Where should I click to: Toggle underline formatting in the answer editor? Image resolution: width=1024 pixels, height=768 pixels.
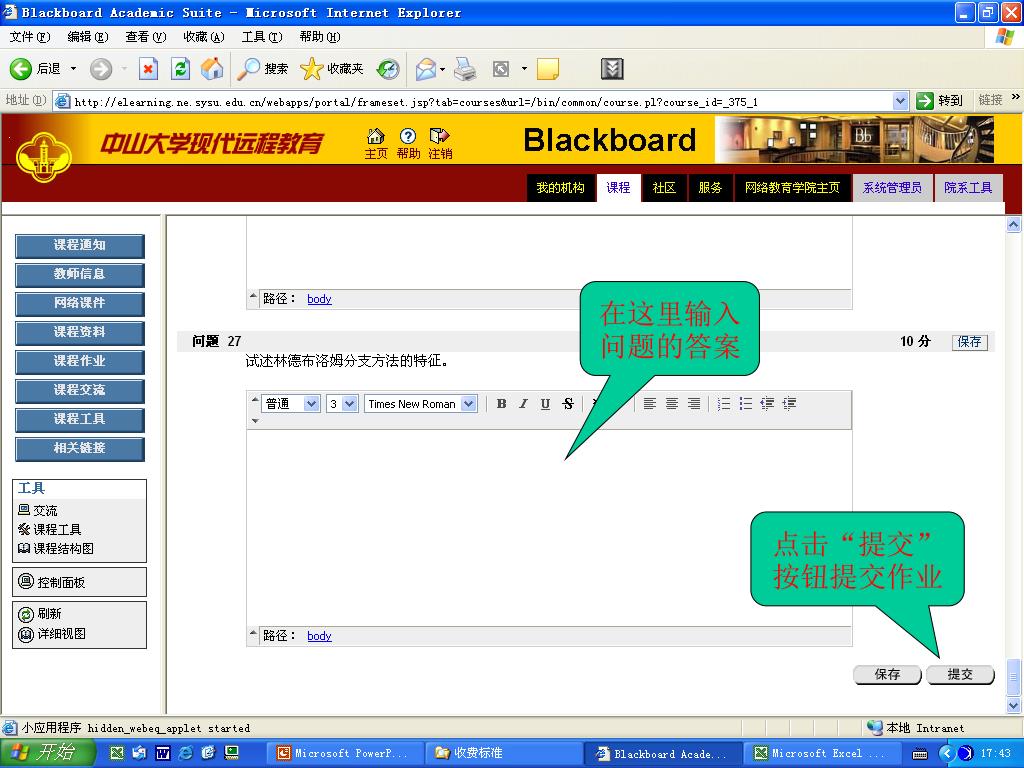pos(545,404)
